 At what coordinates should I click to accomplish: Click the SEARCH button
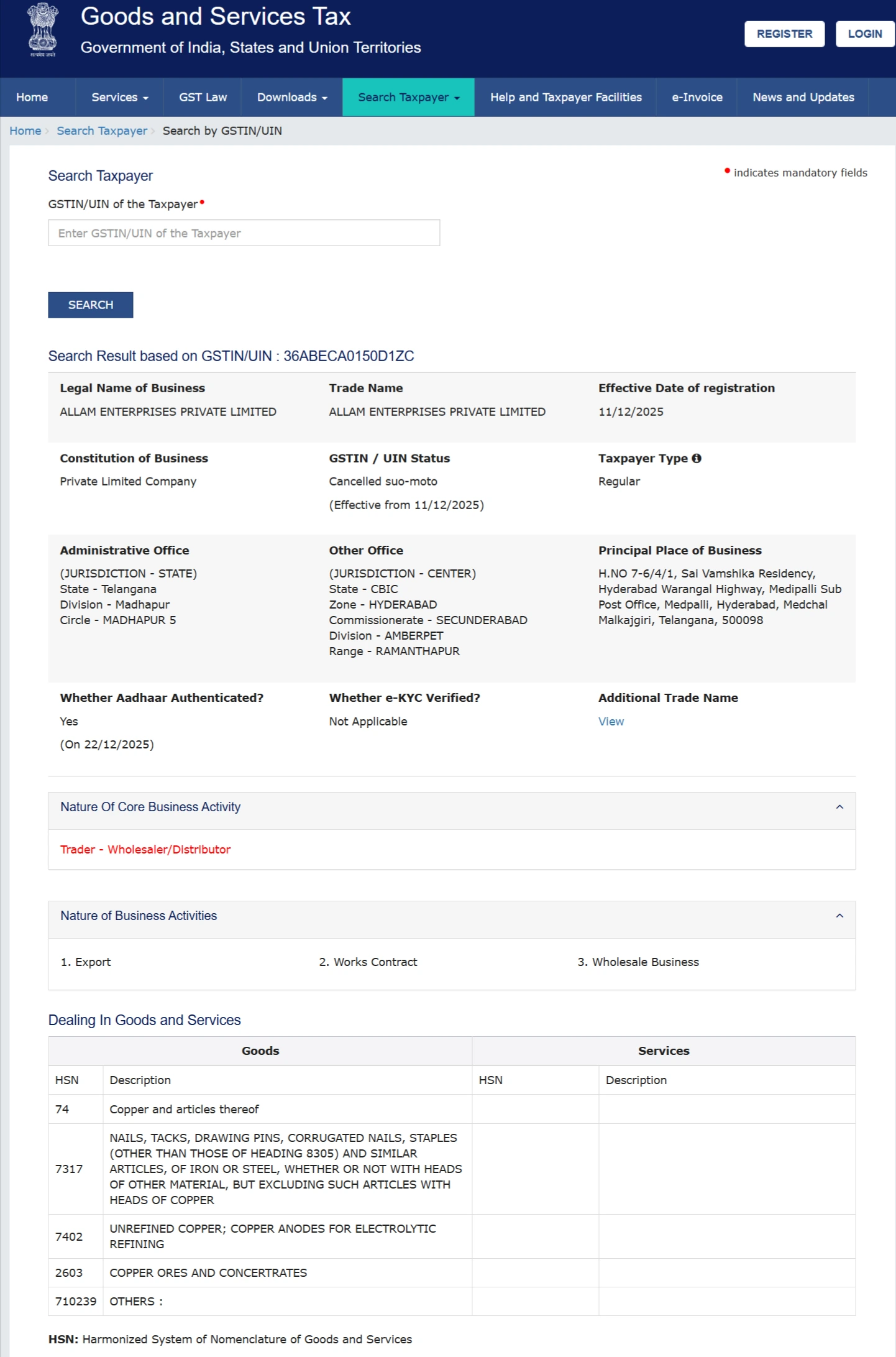[x=91, y=305]
